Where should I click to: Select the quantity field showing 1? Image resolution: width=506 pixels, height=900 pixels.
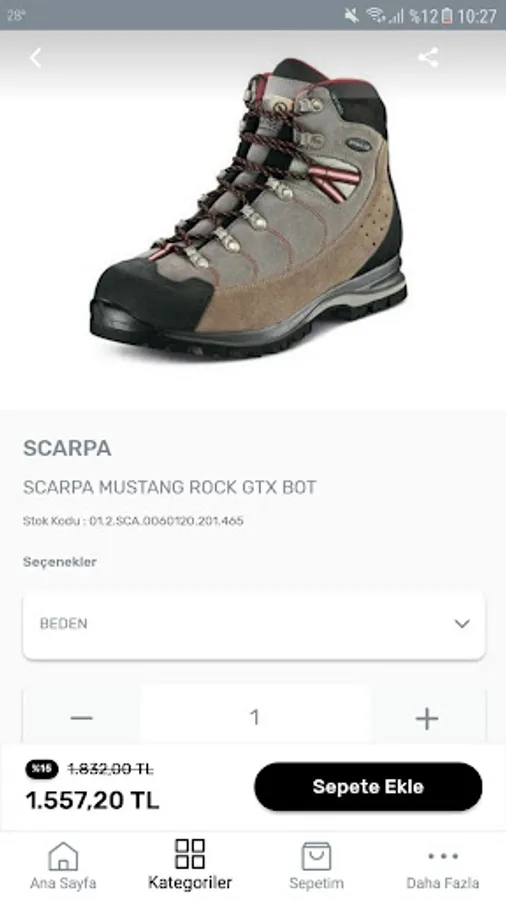[255, 717]
